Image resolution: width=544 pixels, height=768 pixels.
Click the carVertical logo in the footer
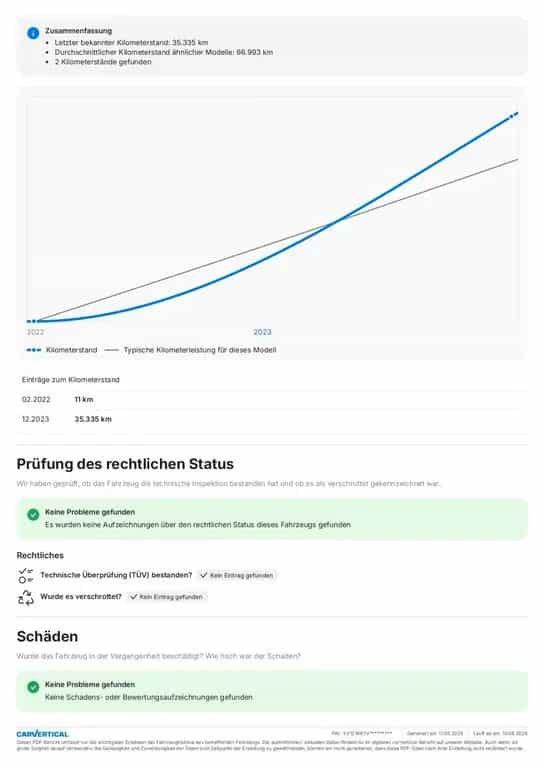(43, 734)
